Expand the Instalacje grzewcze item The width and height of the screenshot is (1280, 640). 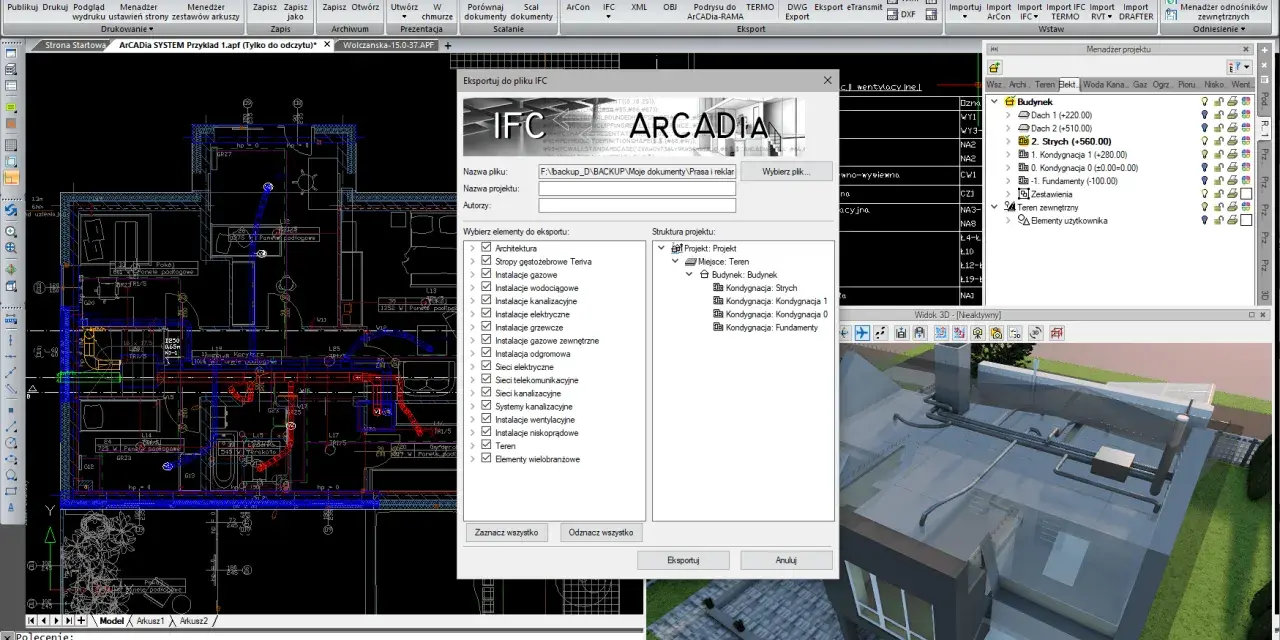(x=473, y=327)
